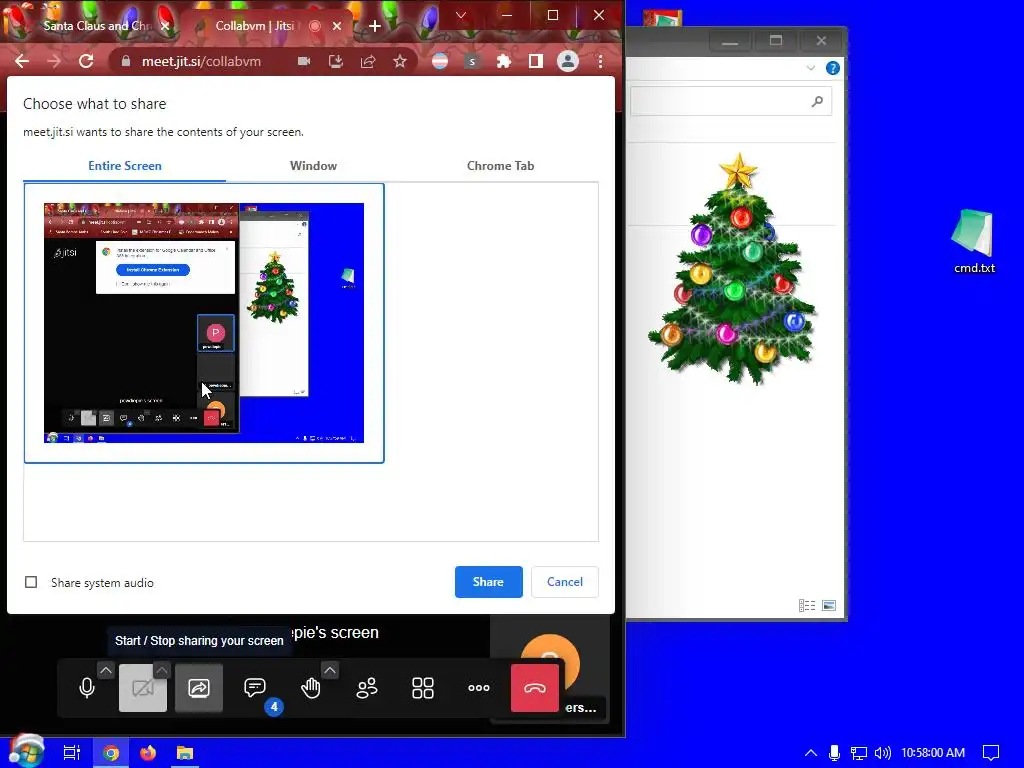The height and width of the screenshot is (768, 1024).
Task: Switch to the Window tab
Action: (x=313, y=166)
